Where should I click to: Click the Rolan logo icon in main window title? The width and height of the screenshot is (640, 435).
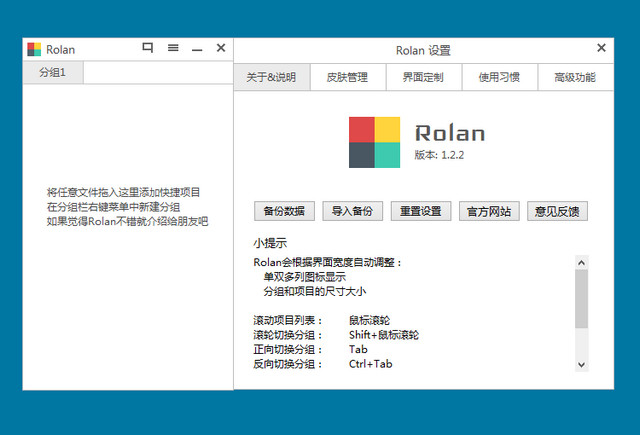pyautogui.click(x=34, y=49)
